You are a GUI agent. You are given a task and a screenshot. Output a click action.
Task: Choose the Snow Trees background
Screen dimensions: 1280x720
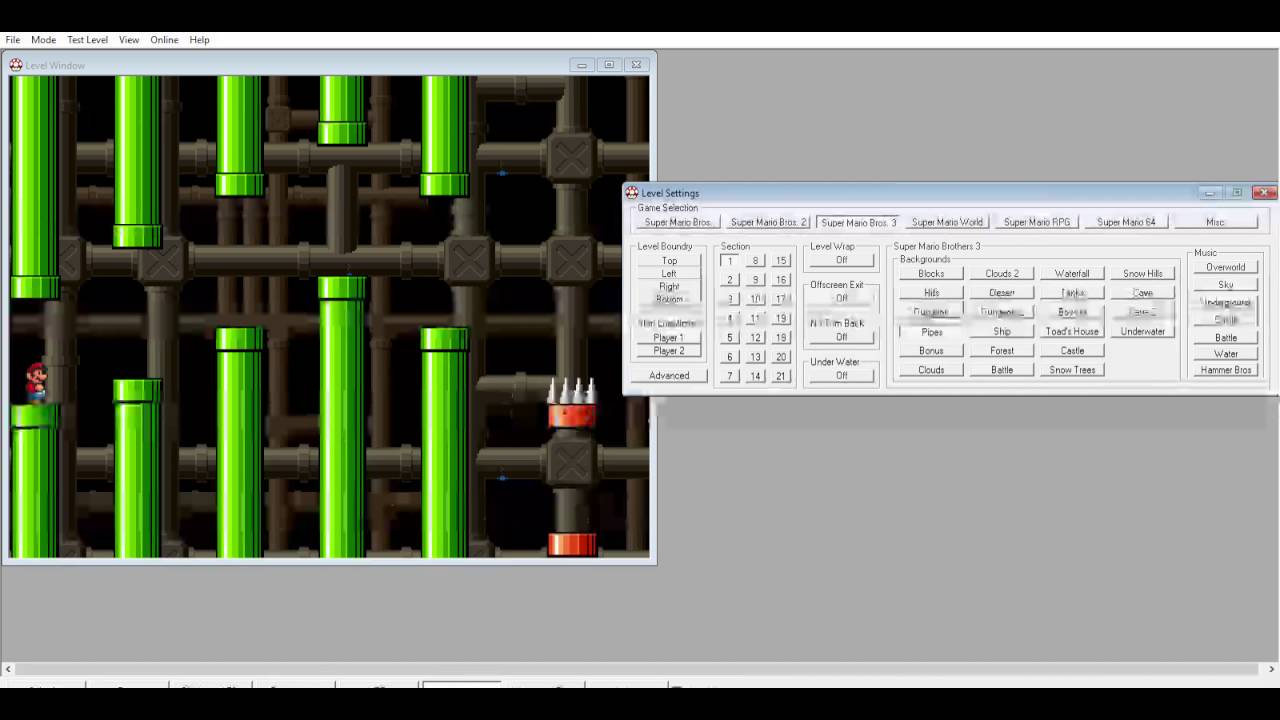pyautogui.click(x=1072, y=370)
